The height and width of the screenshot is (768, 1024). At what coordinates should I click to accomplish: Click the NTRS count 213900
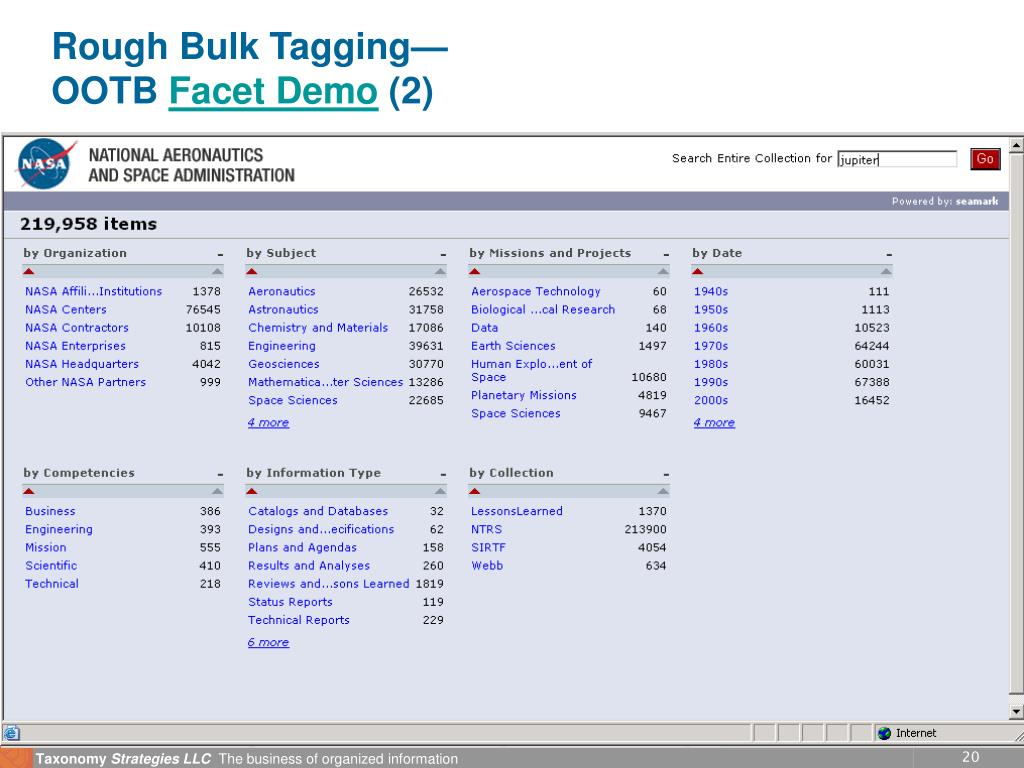645,530
